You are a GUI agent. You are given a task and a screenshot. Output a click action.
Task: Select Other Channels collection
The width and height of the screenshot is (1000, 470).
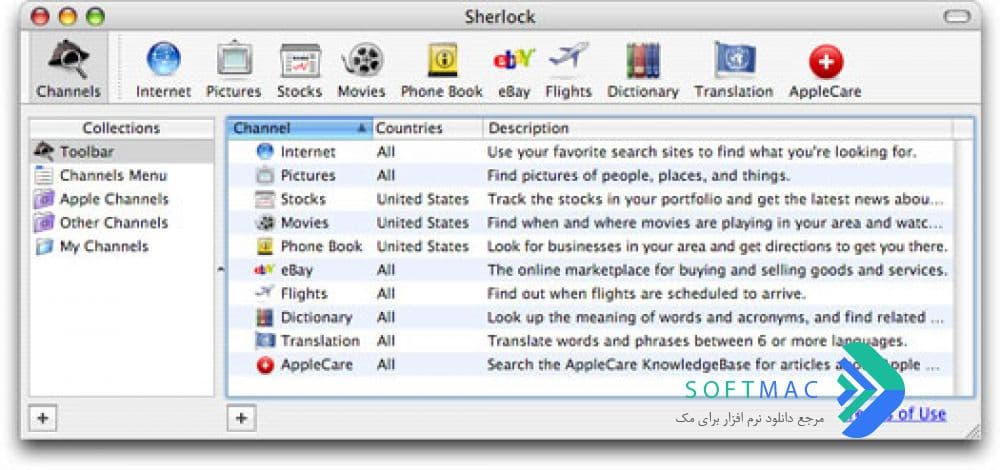pyautogui.click(x=122, y=223)
